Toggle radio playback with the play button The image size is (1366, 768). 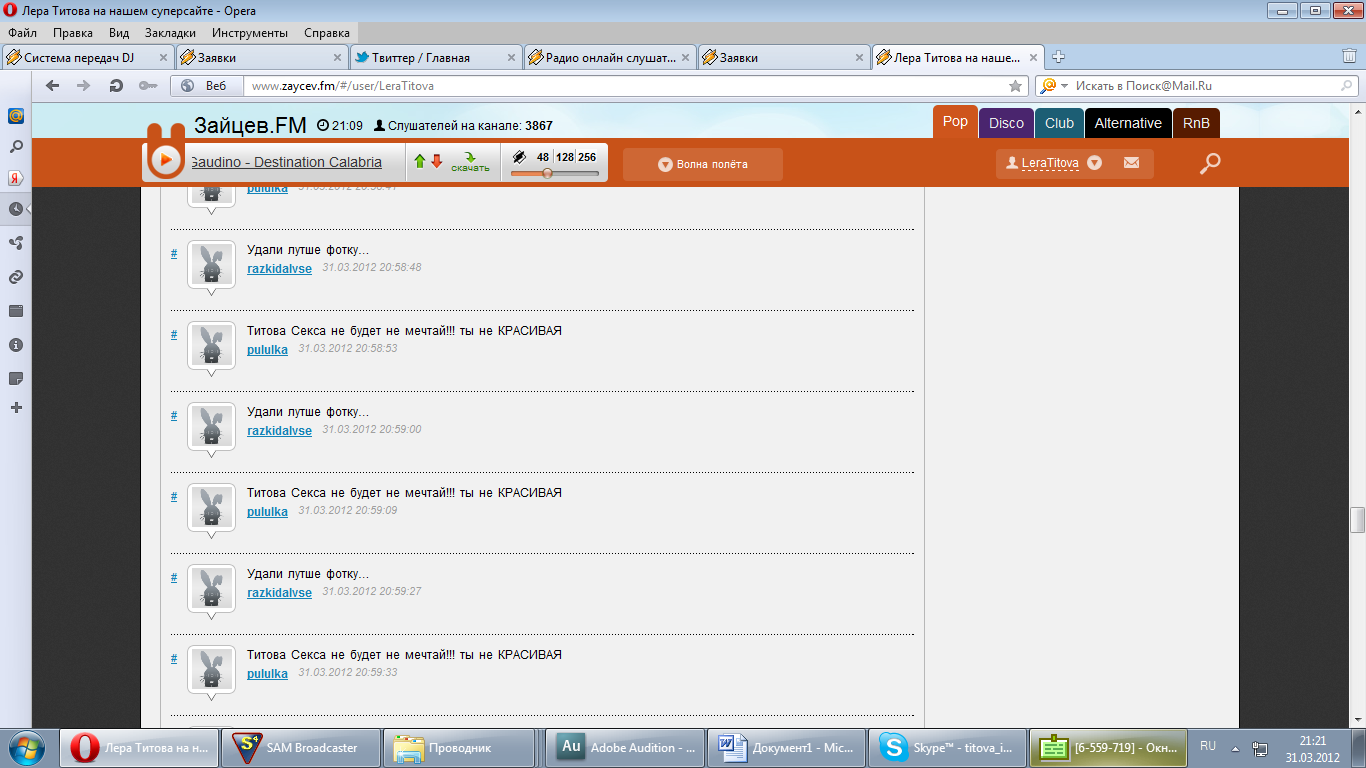pos(165,160)
